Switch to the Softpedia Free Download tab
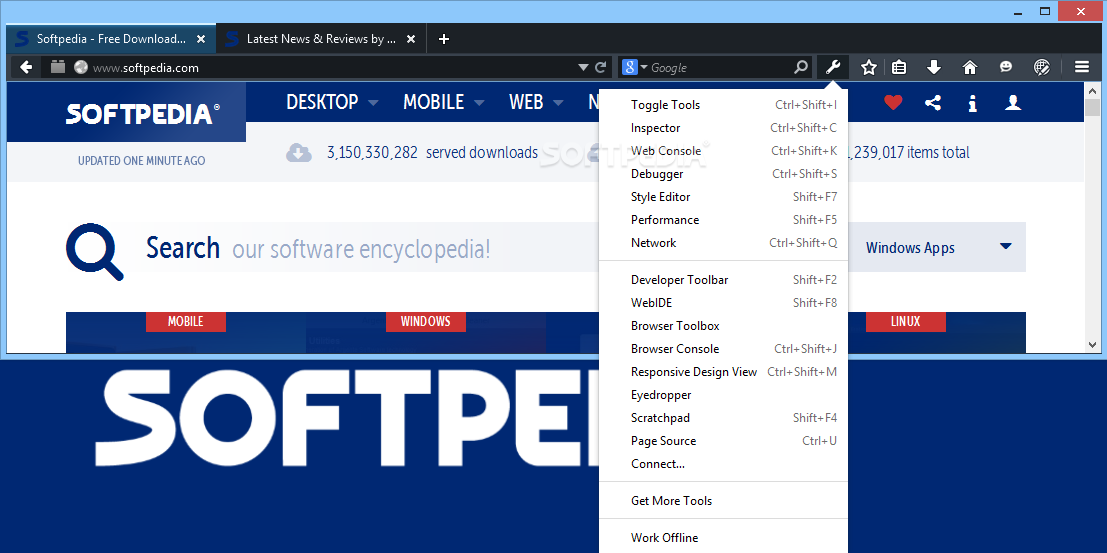The image size is (1107, 553). click(111, 39)
